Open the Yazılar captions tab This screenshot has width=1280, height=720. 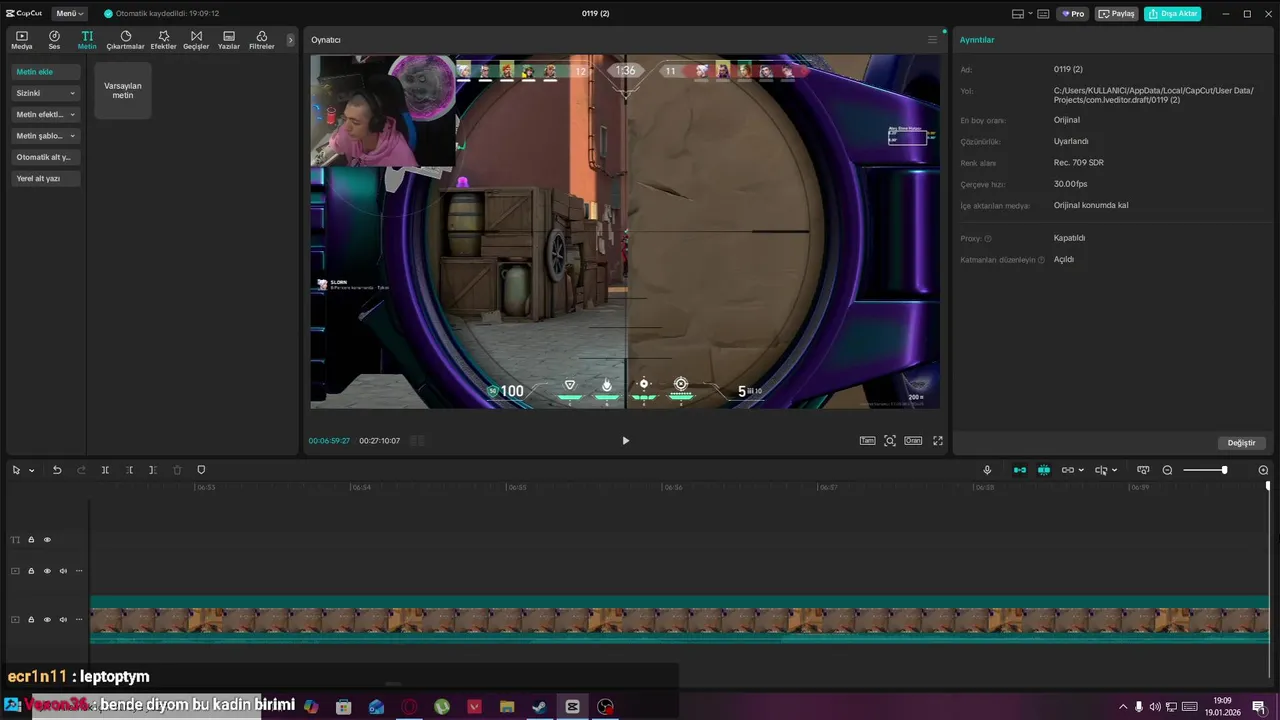click(x=229, y=40)
